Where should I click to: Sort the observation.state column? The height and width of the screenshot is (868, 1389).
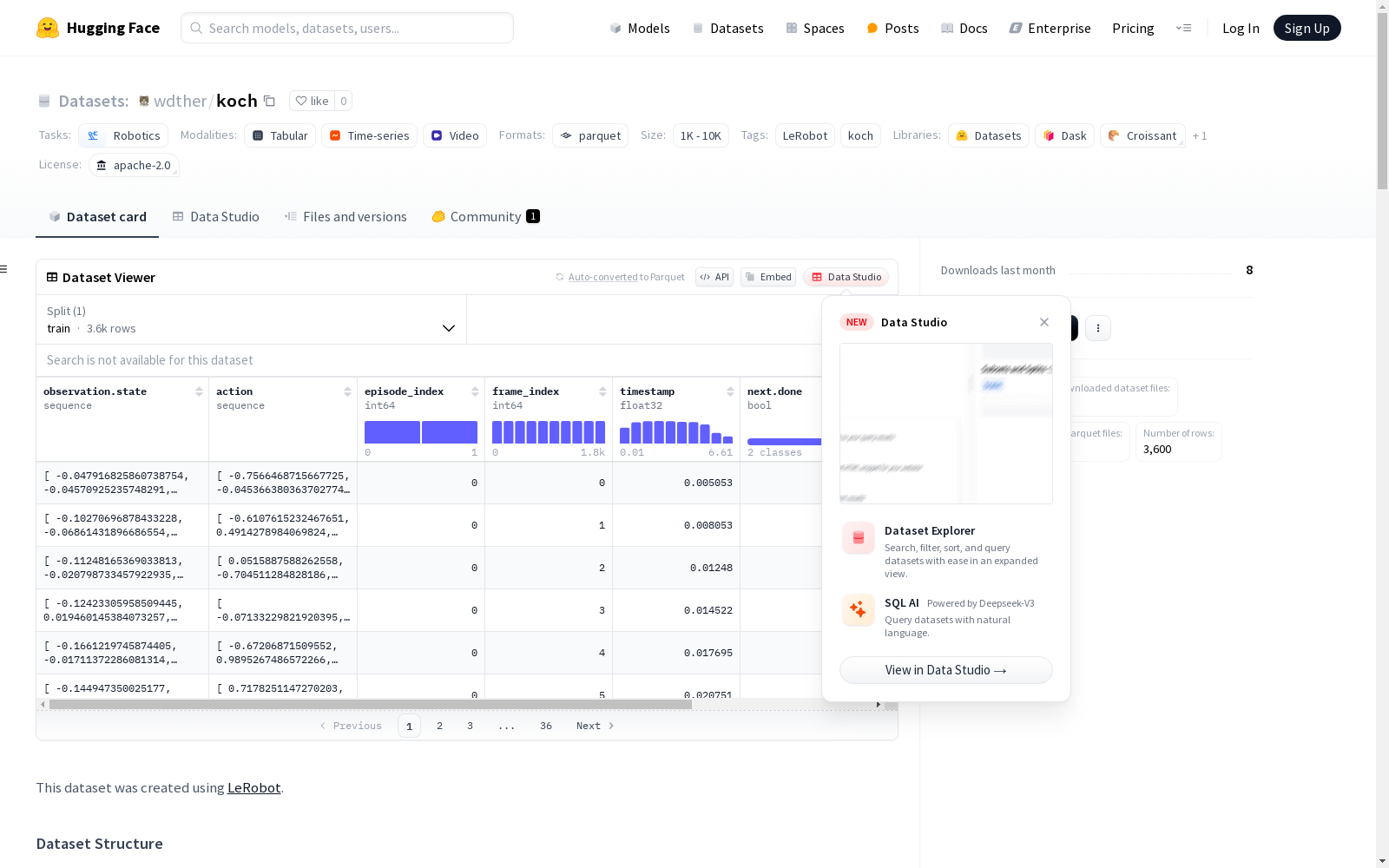pos(199,391)
